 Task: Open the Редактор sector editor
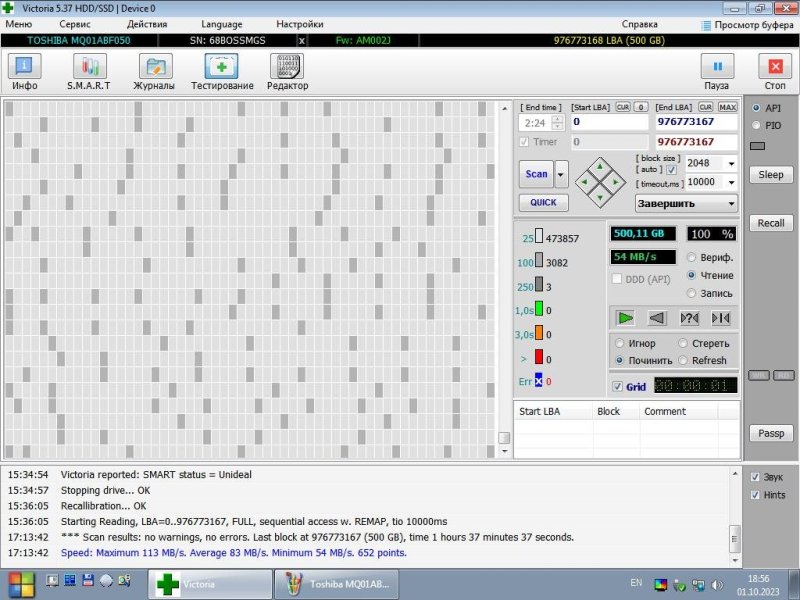pos(287,68)
